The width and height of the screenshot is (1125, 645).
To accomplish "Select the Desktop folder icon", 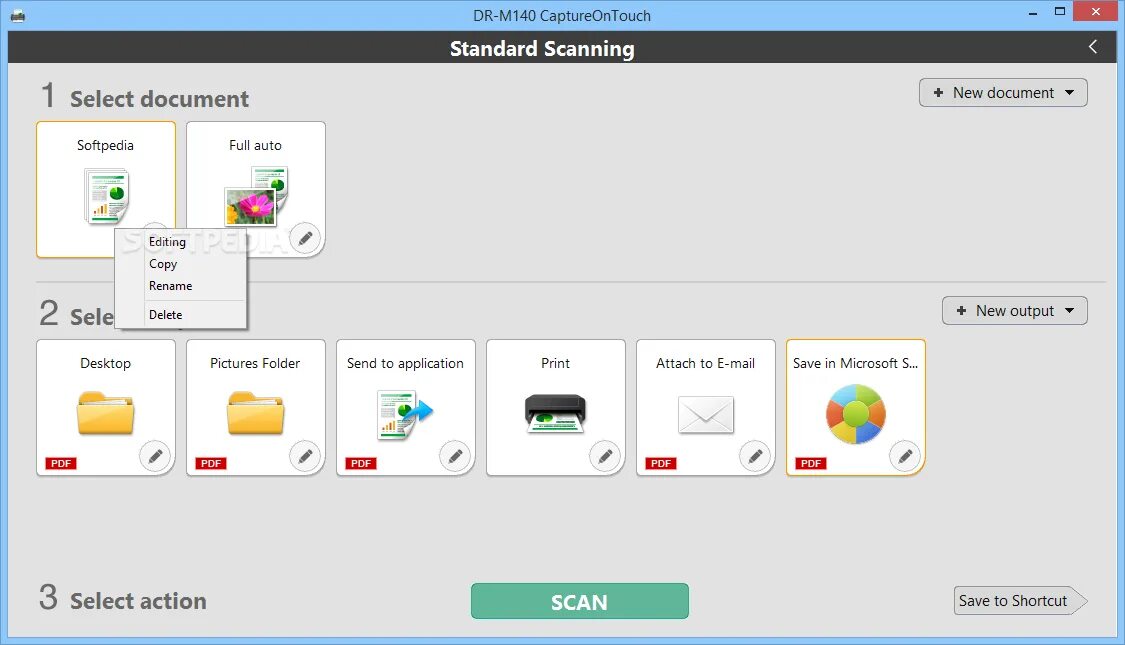I will point(105,413).
